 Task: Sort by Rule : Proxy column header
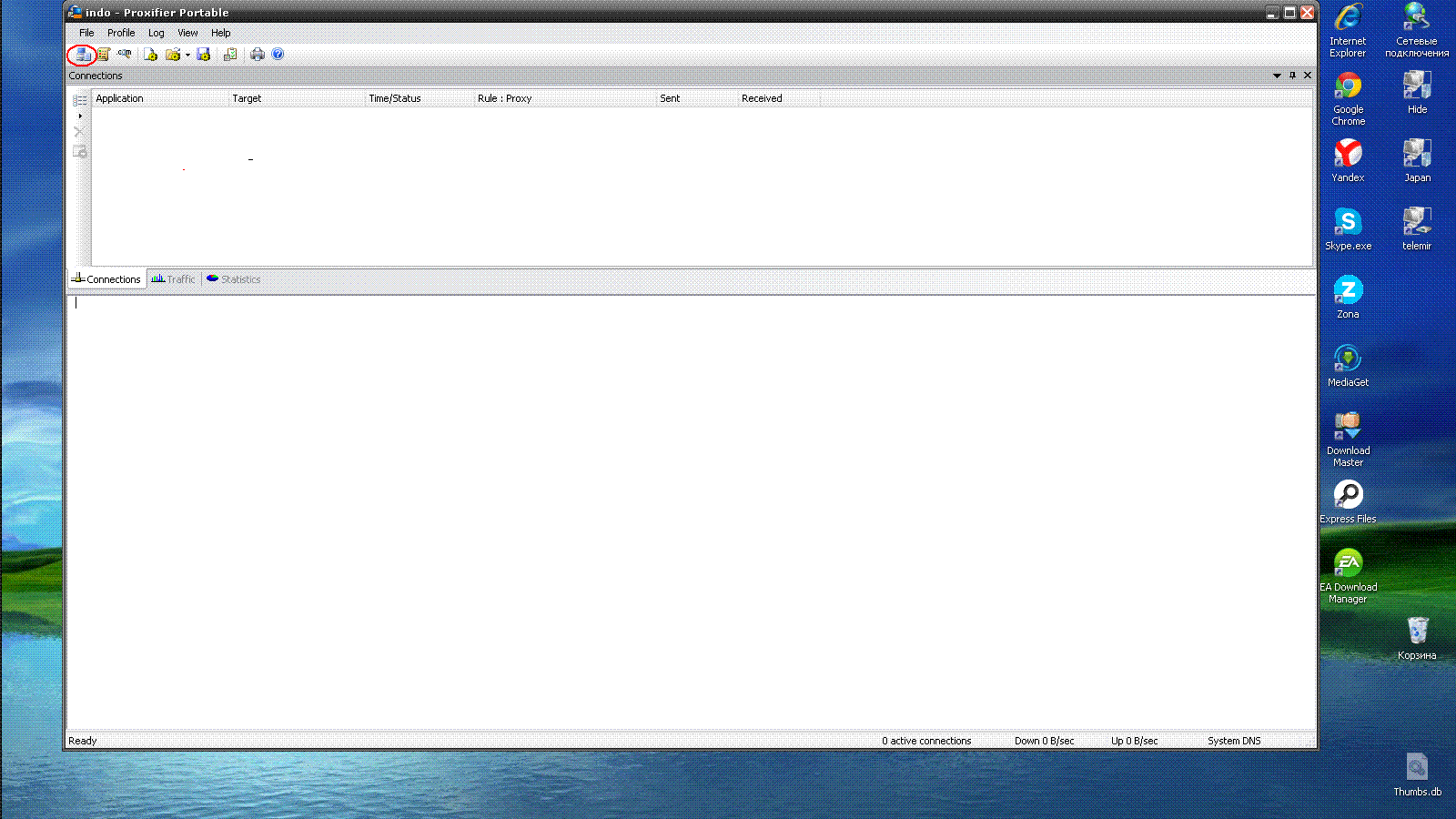pos(565,98)
